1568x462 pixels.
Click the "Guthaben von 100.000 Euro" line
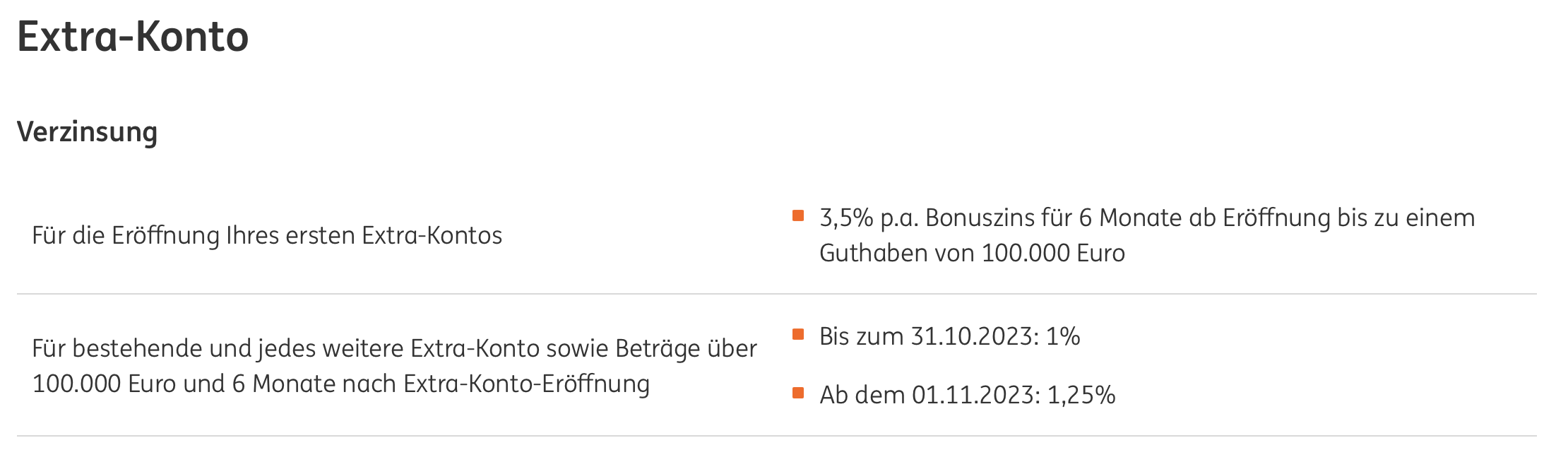pos(972,253)
